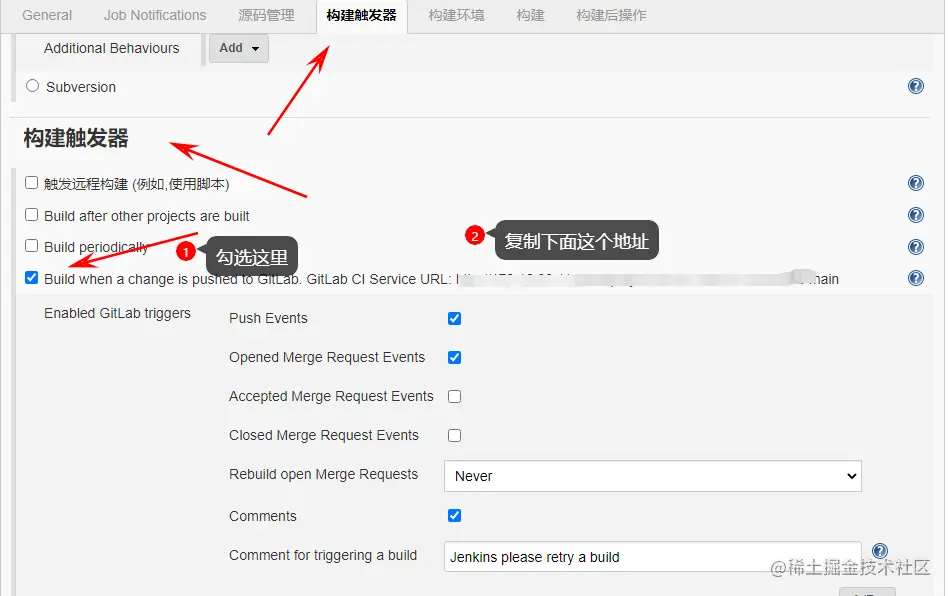This screenshot has width=949, height=596.
Task: Open help for 触发远程构建 trigger
Action: coord(916,183)
